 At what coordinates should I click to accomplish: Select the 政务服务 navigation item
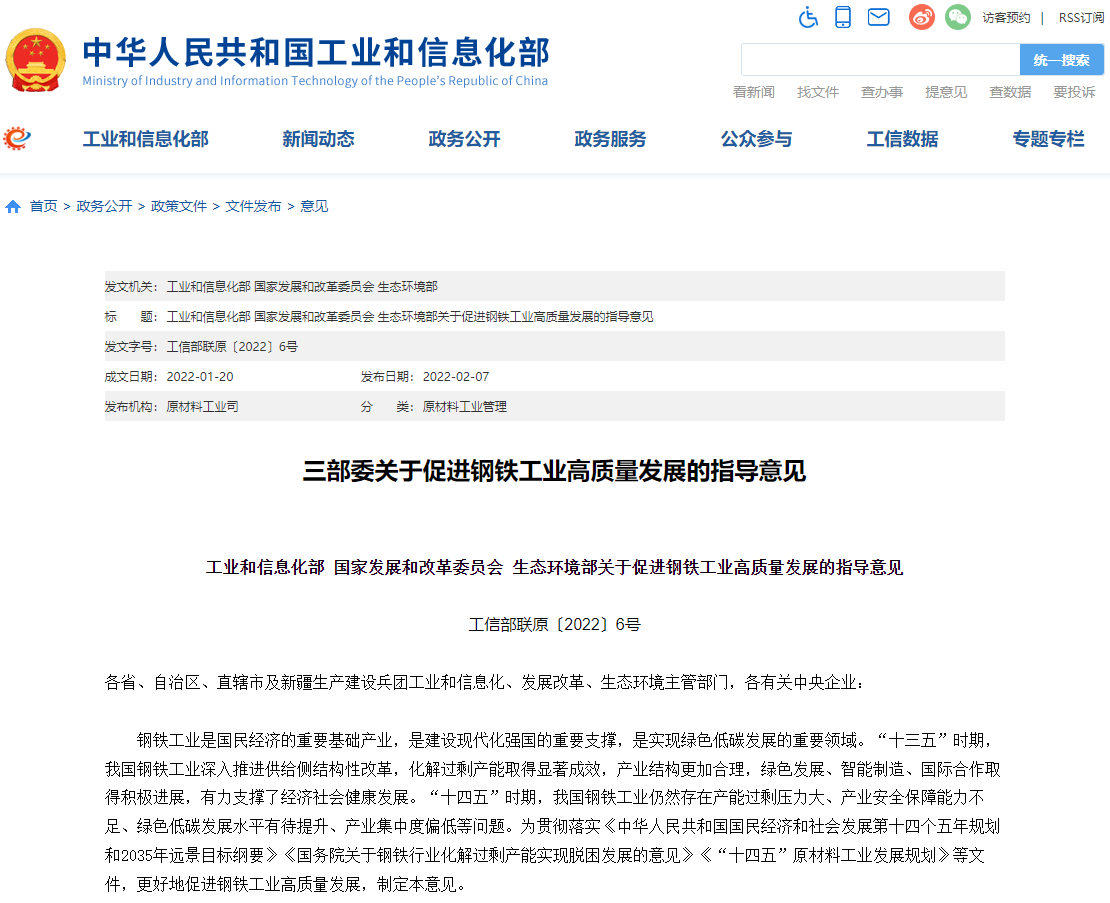tap(610, 139)
